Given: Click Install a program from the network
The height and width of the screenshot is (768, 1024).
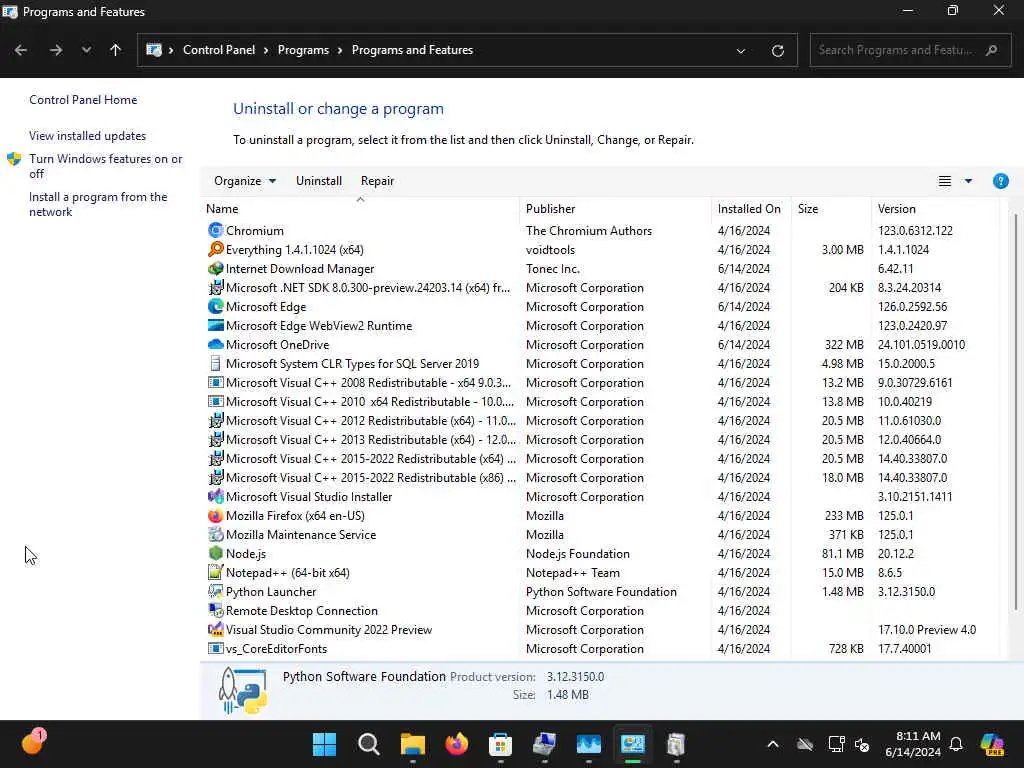Looking at the screenshot, I should point(98,204).
